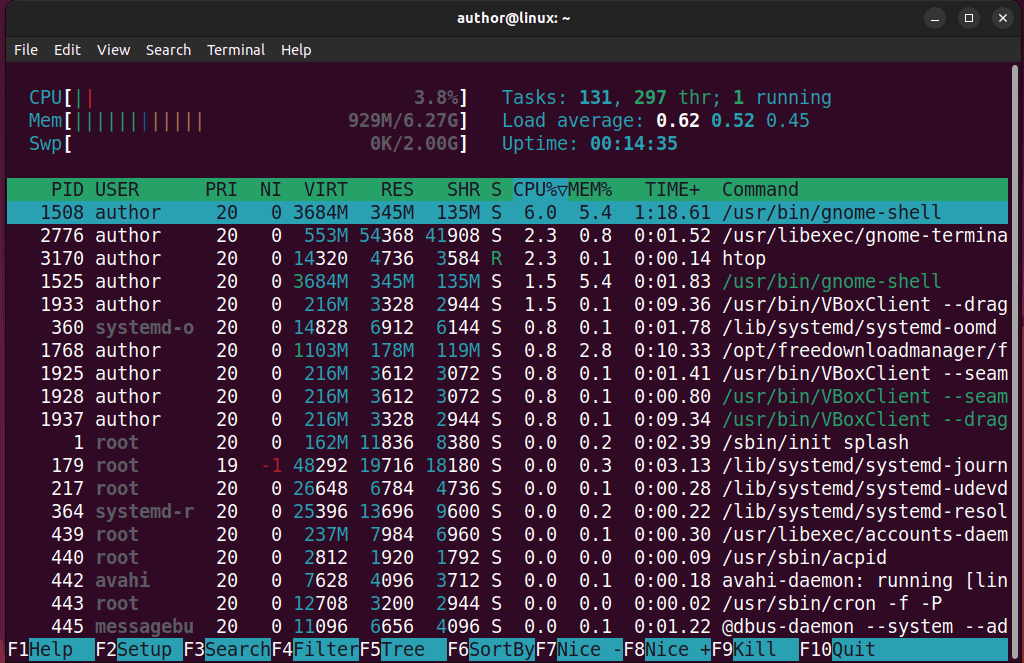
Task: Open the F6 SortBy selector
Action: click(x=491, y=649)
